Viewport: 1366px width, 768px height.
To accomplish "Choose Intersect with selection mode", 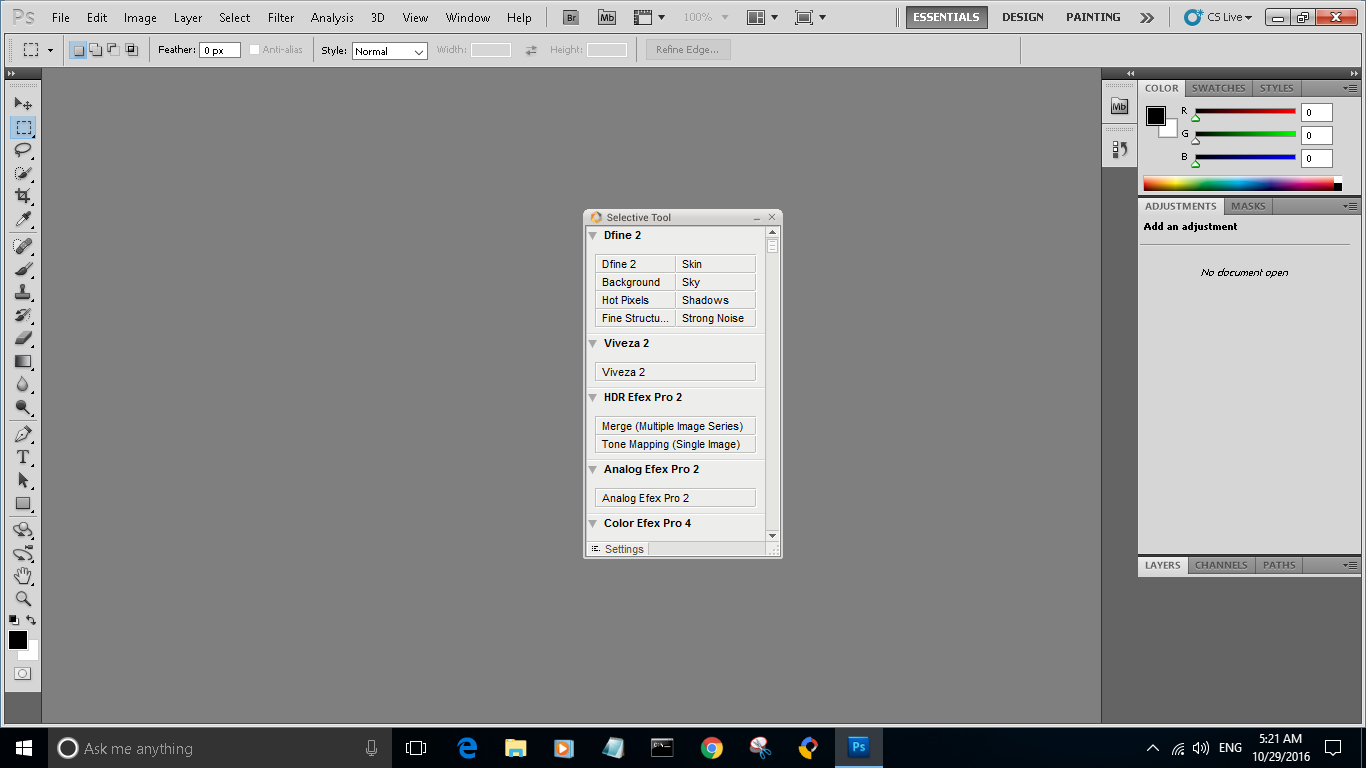I will coord(131,49).
